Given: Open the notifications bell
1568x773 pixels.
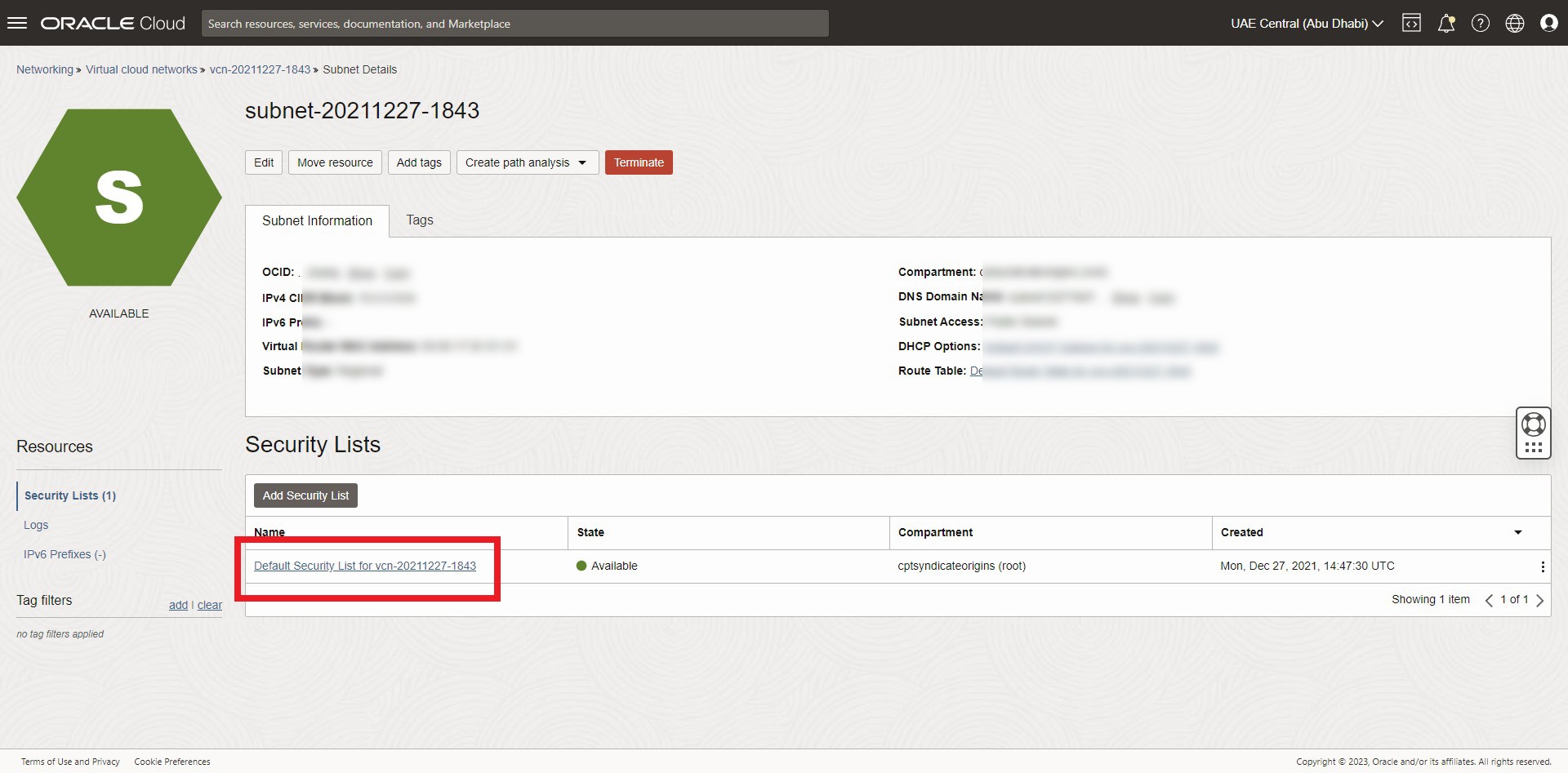Looking at the screenshot, I should click(x=1446, y=23).
